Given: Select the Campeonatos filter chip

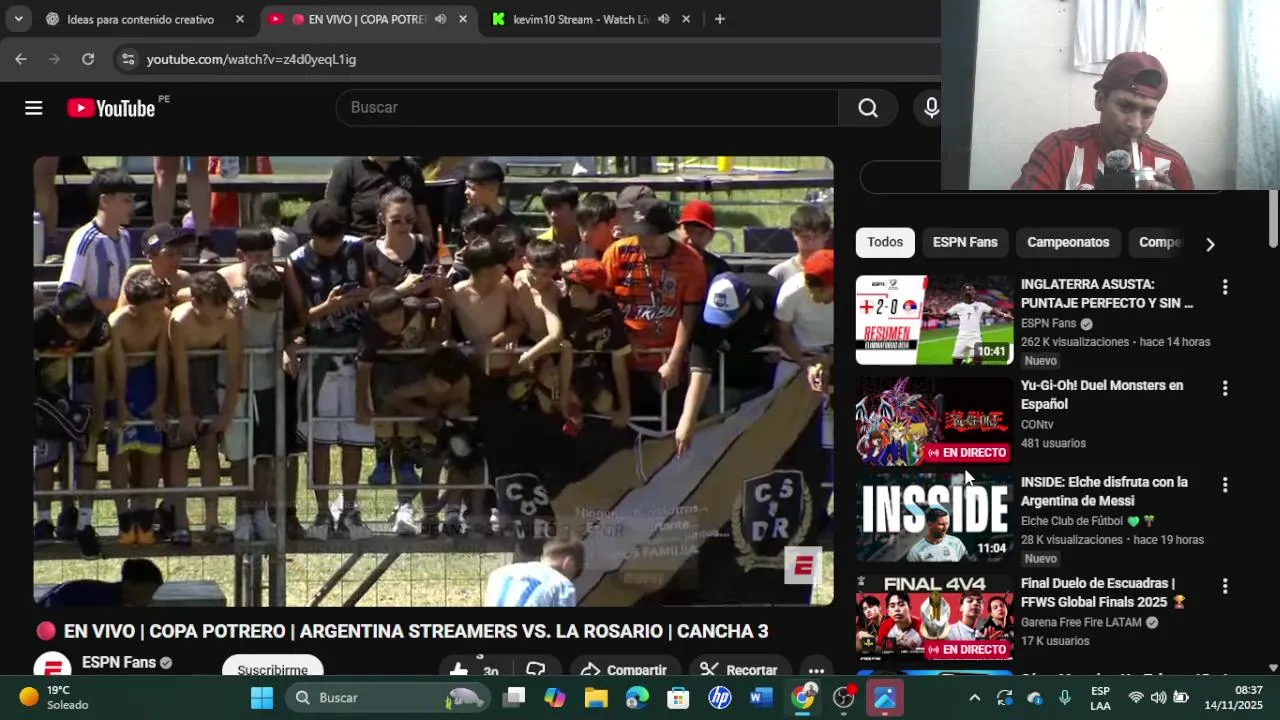Looking at the screenshot, I should (x=1068, y=242).
